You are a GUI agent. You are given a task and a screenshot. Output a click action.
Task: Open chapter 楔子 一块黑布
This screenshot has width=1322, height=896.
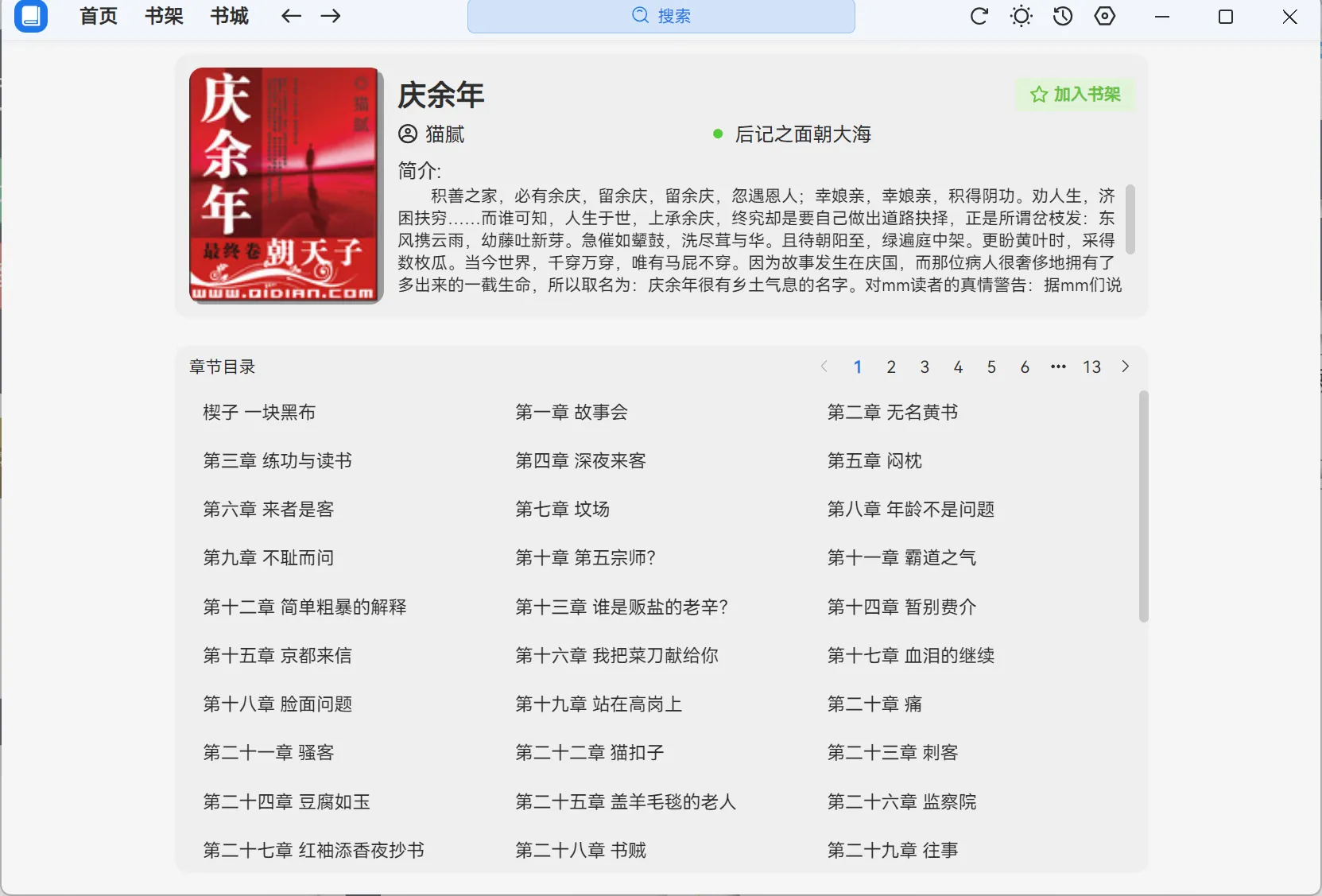[259, 412]
